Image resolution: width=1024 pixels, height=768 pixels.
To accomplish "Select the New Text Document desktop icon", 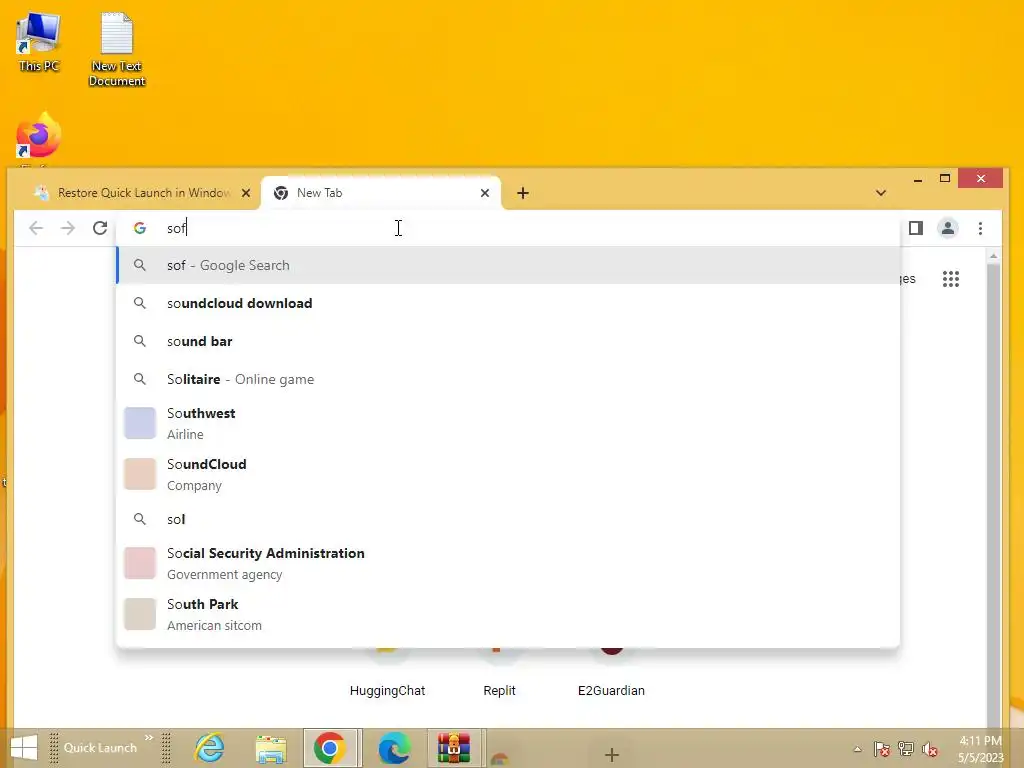I will point(117,50).
